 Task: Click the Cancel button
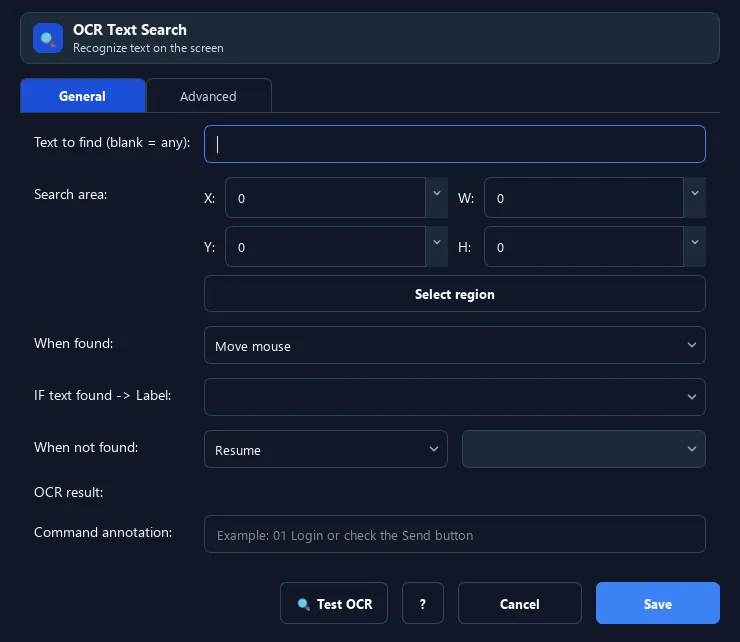click(x=520, y=603)
